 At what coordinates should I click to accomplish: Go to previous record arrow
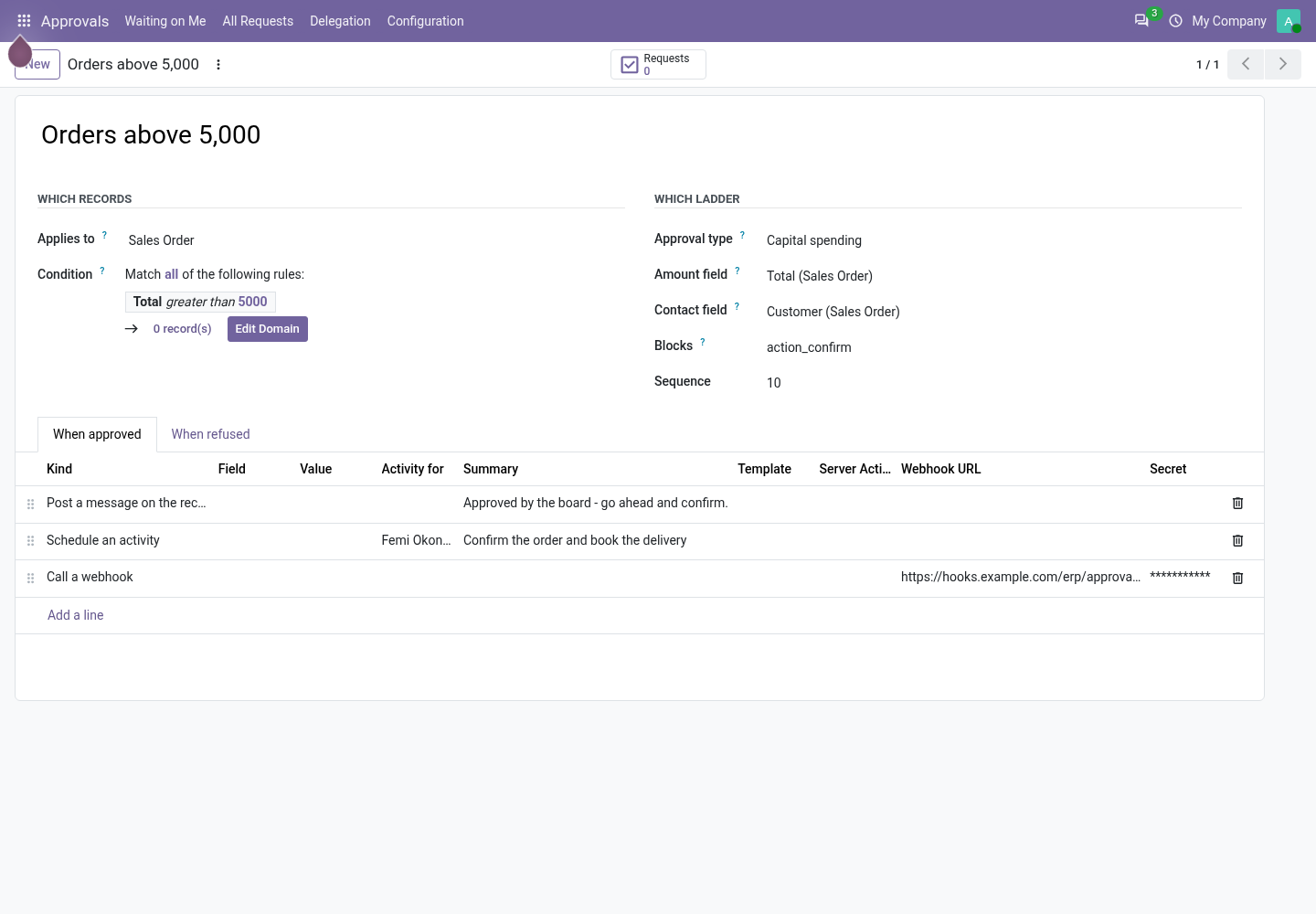click(x=1246, y=64)
